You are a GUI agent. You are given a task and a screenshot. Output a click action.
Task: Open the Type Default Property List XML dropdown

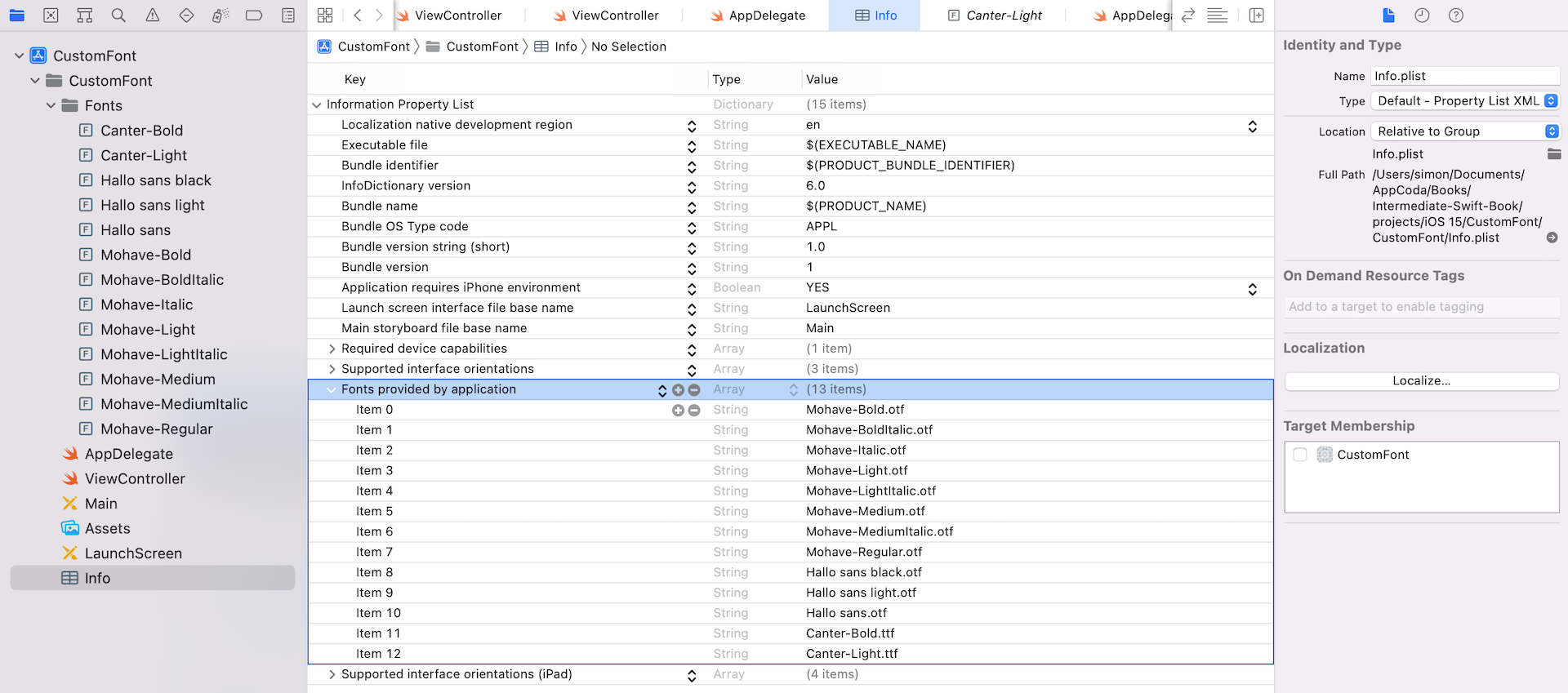[1465, 101]
